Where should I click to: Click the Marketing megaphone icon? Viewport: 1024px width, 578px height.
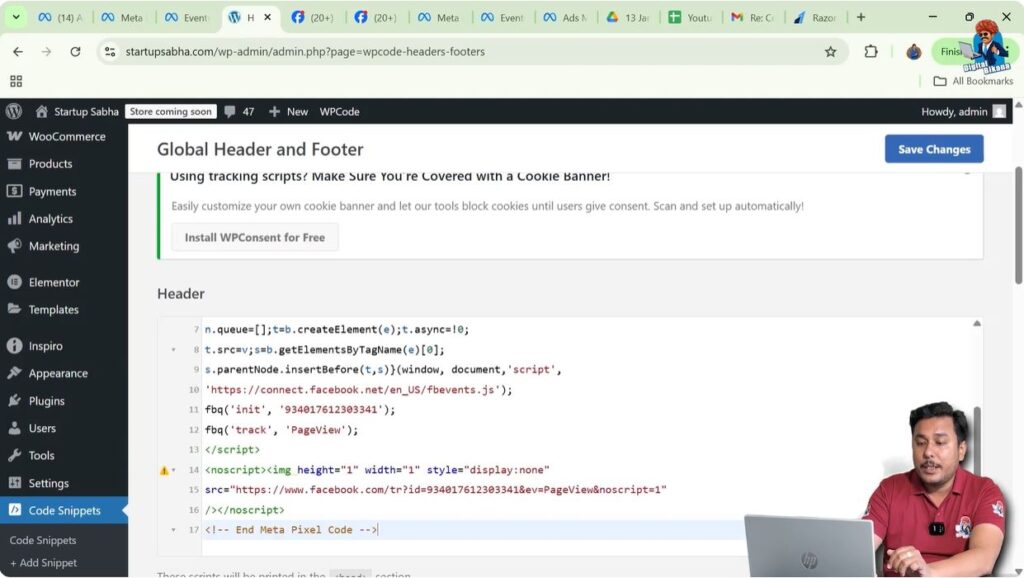tap(14, 246)
